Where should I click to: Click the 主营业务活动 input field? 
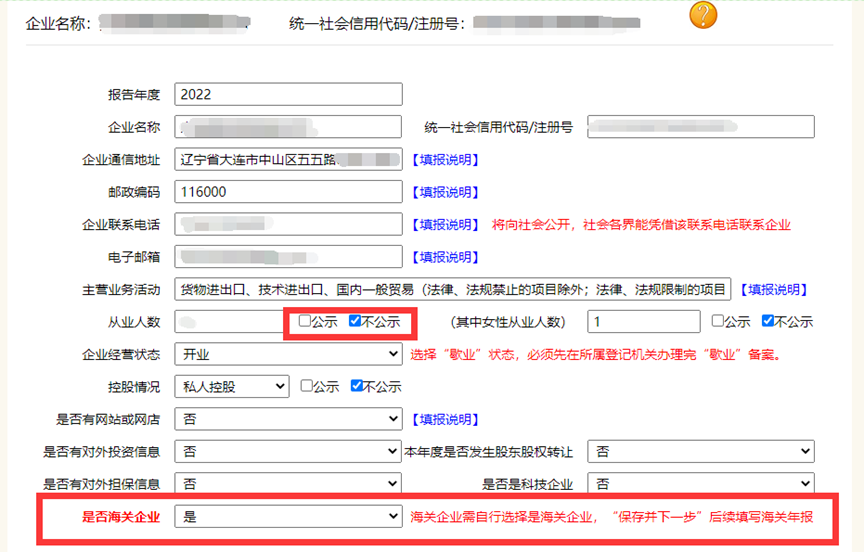(x=453, y=289)
